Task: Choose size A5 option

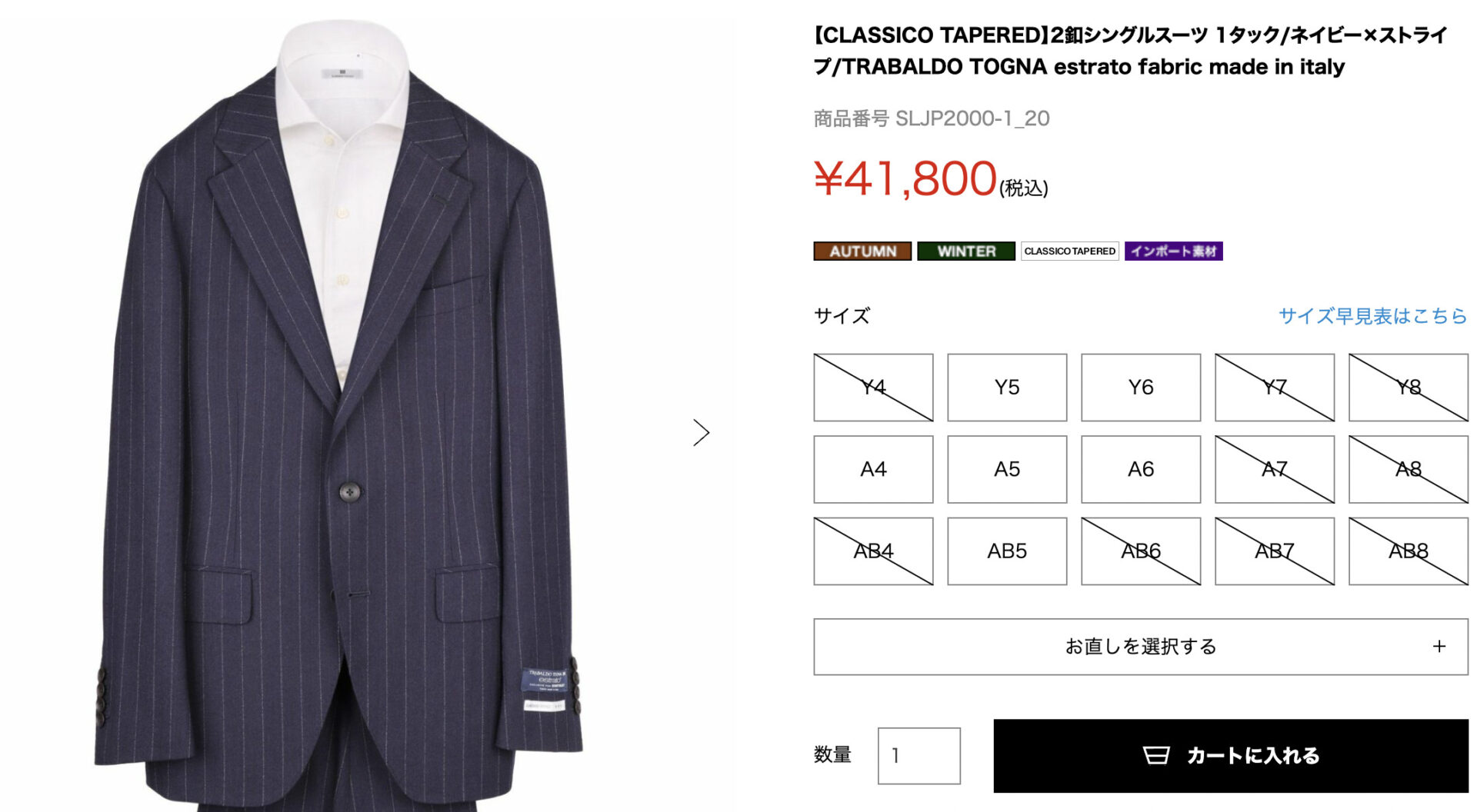Action: click(x=1007, y=469)
